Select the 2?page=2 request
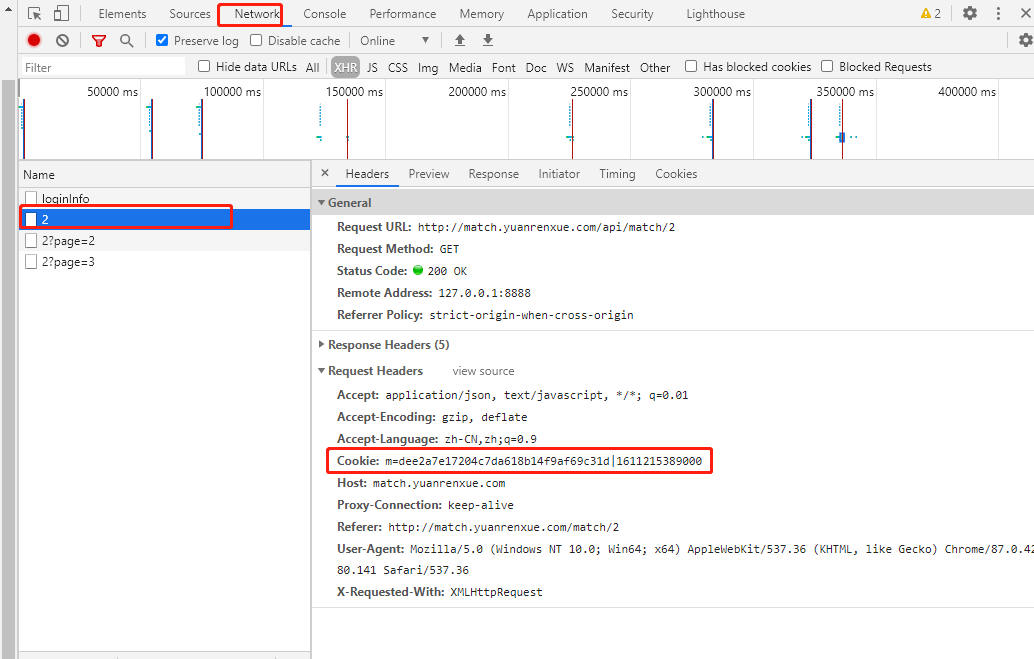This screenshot has height=659, width=1034. tap(68, 241)
